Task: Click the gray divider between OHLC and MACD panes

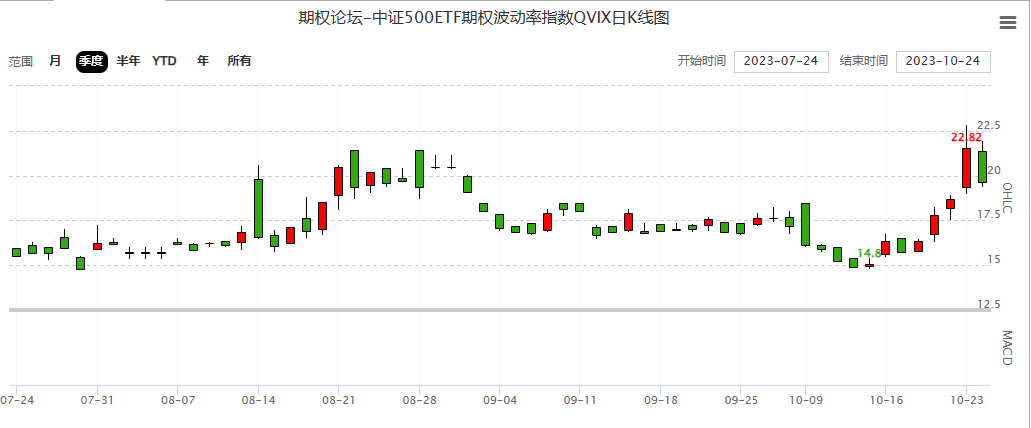Action: click(500, 310)
